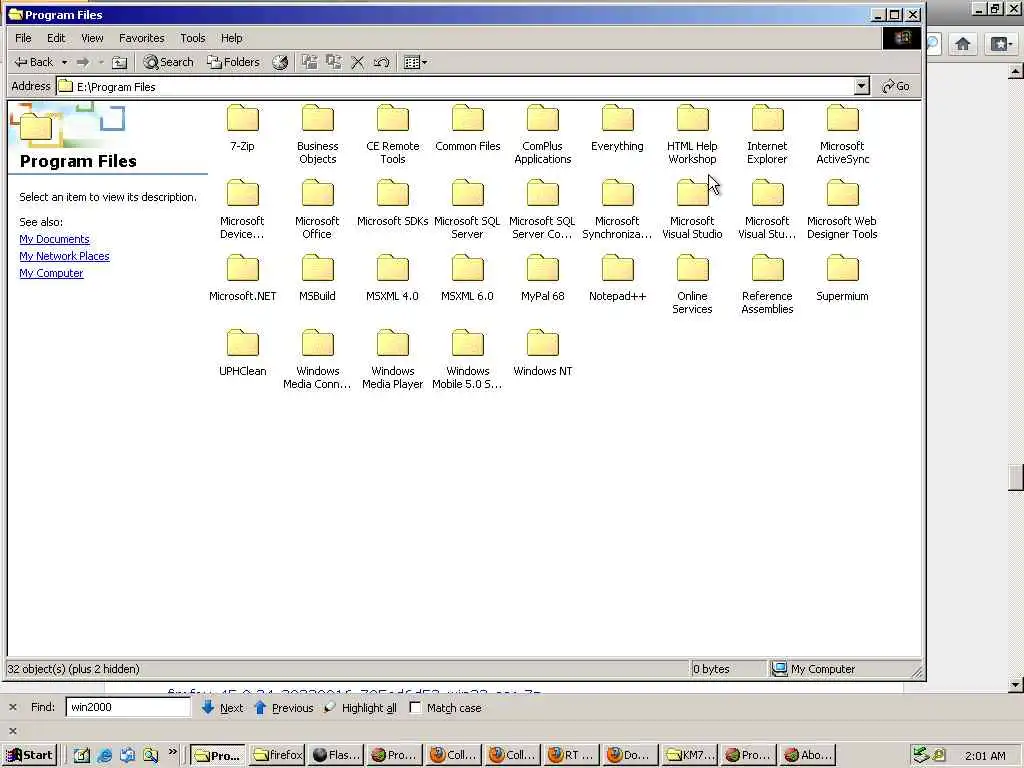The height and width of the screenshot is (768, 1024).
Task: Open the View menu
Action: 92,38
